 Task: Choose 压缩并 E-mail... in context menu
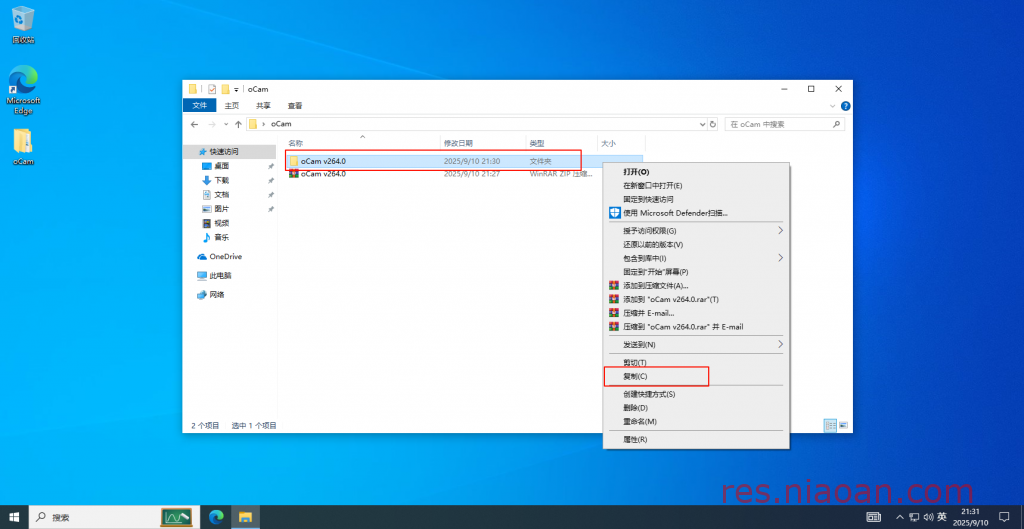(696, 313)
